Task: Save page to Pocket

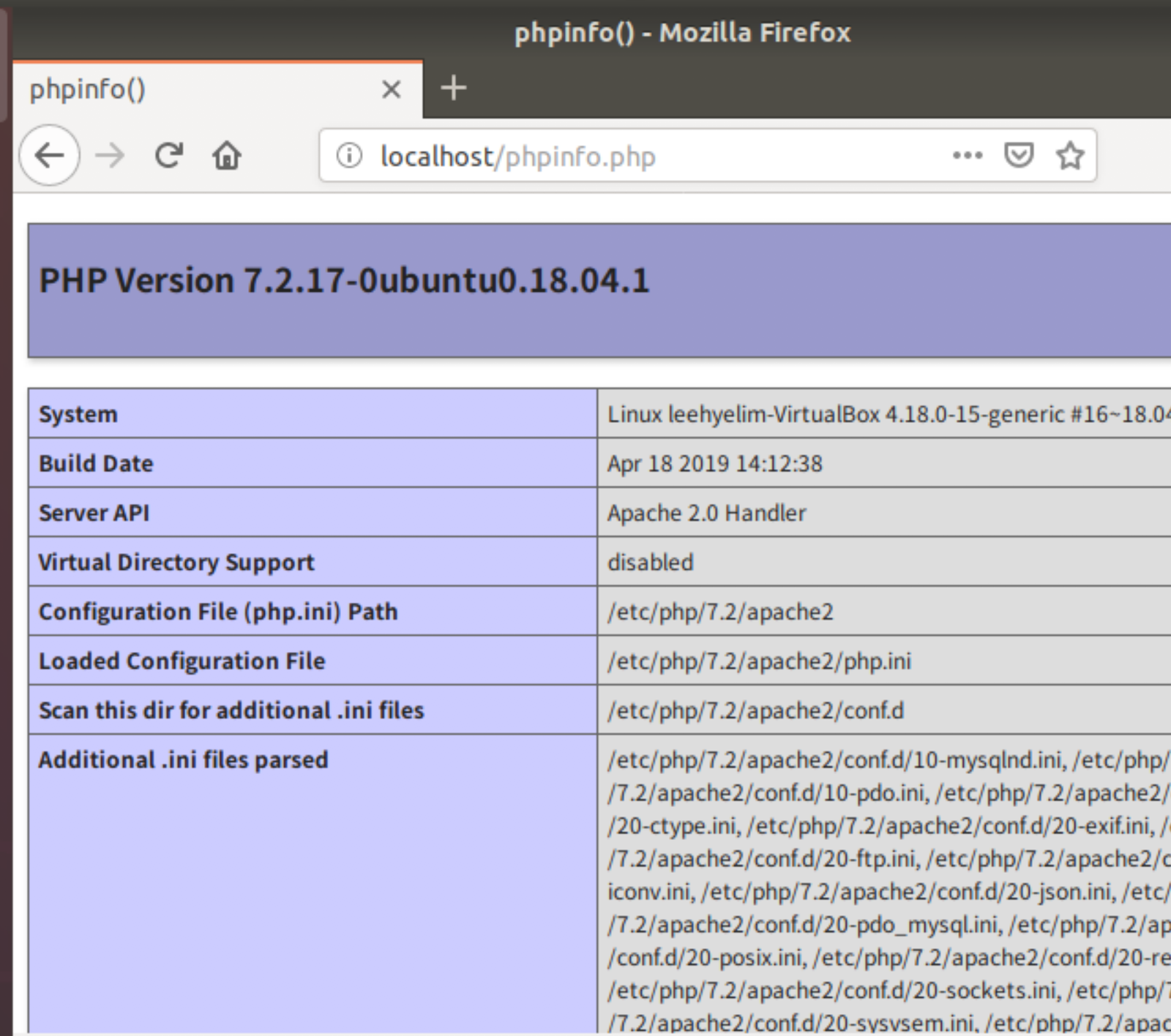Action: (x=1019, y=155)
